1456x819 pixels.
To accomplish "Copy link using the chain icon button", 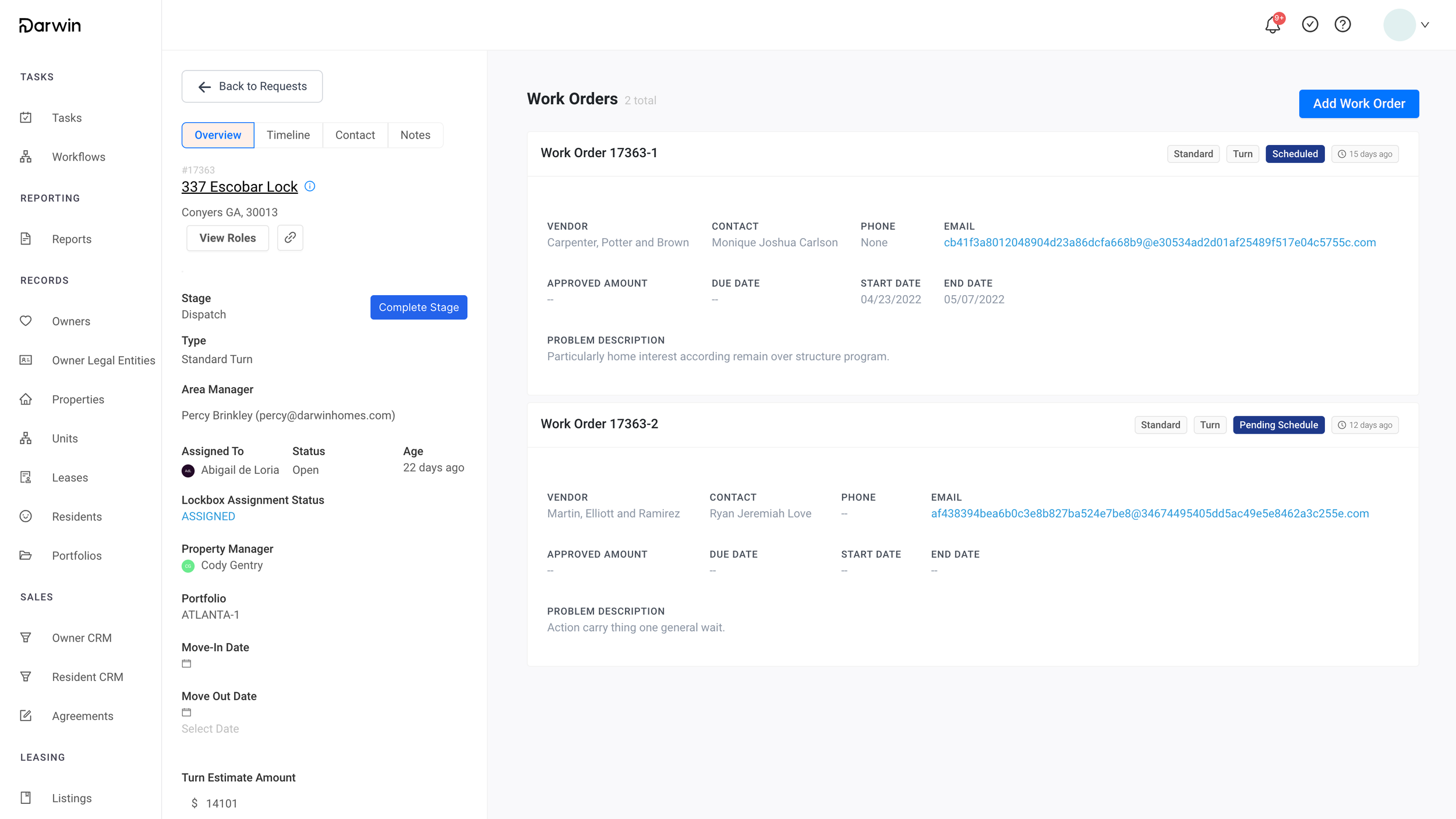I will coord(290,237).
